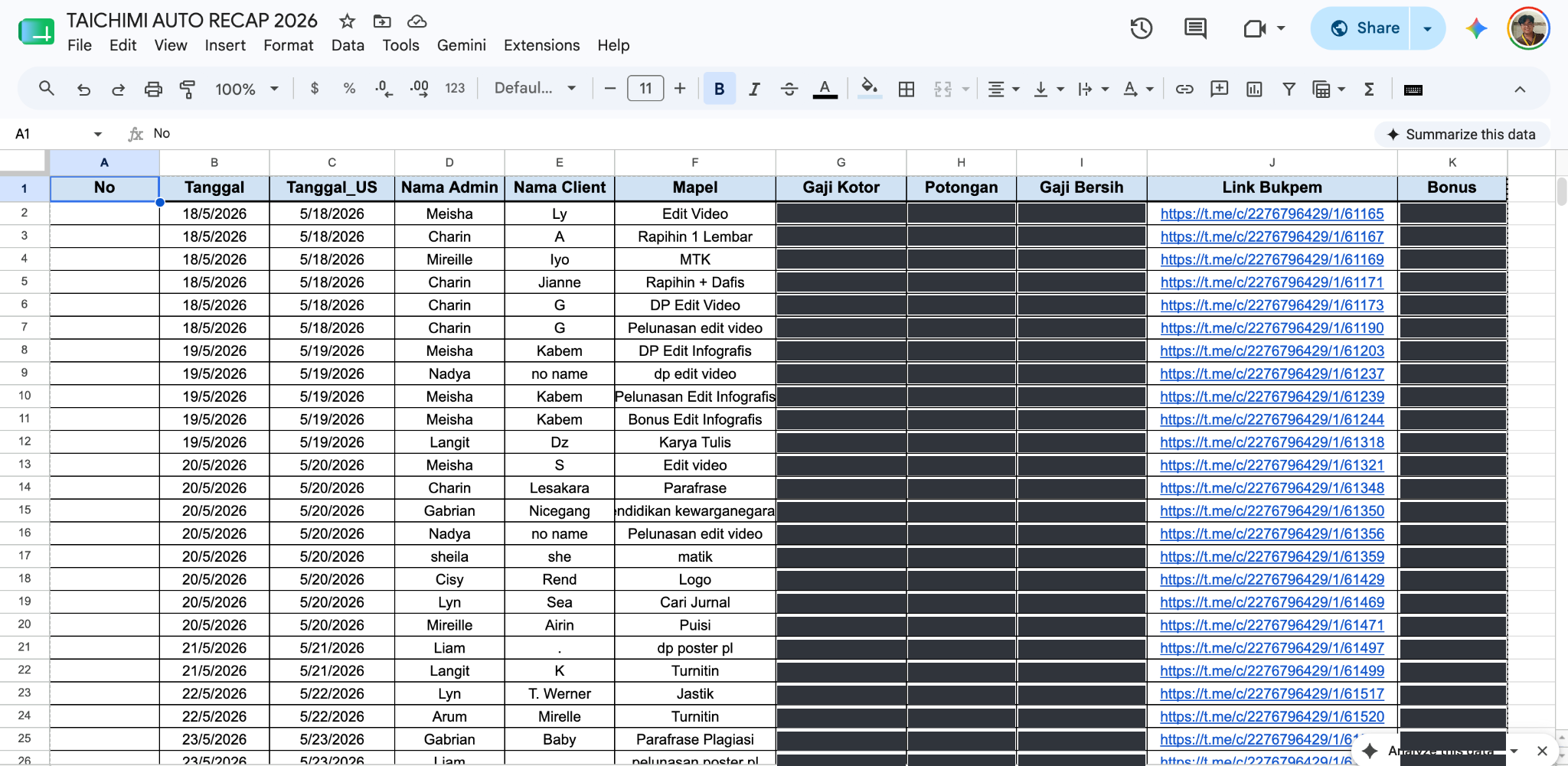Click the move to folder icon

point(382,21)
